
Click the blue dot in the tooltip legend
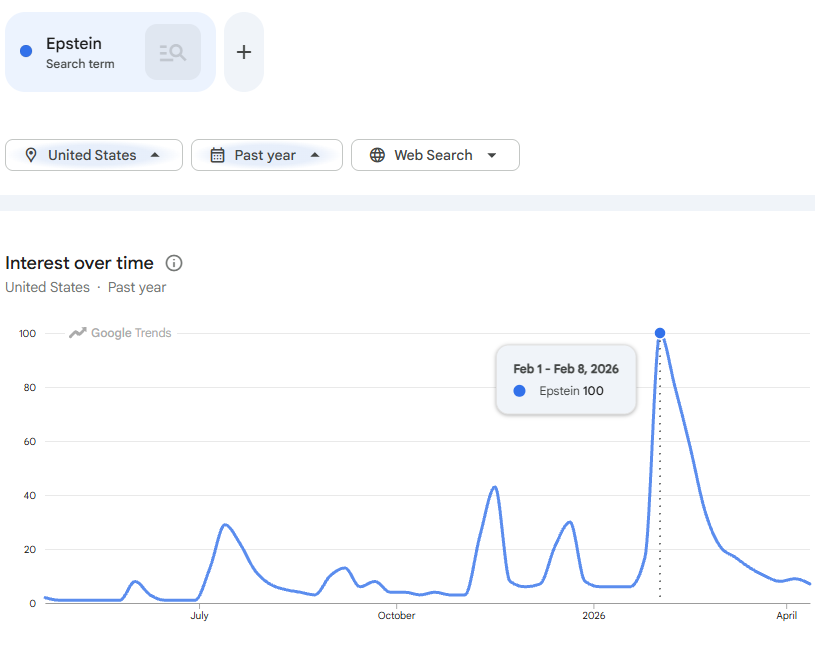click(519, 391)
